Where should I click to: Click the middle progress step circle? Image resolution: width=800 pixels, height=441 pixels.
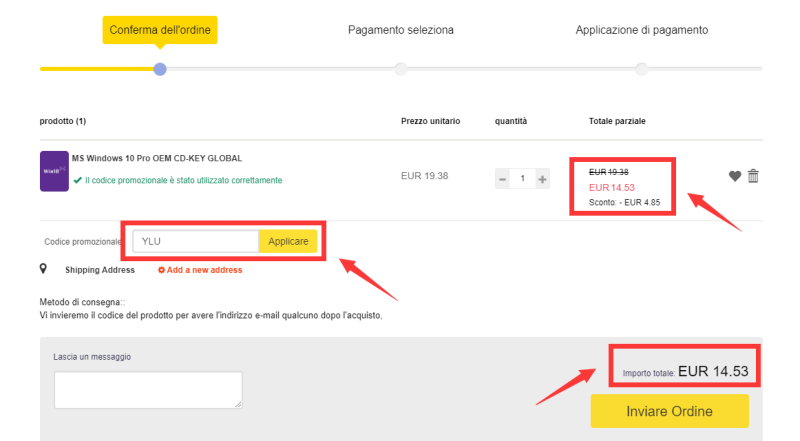pyautogui.click(x=401, y=69)
